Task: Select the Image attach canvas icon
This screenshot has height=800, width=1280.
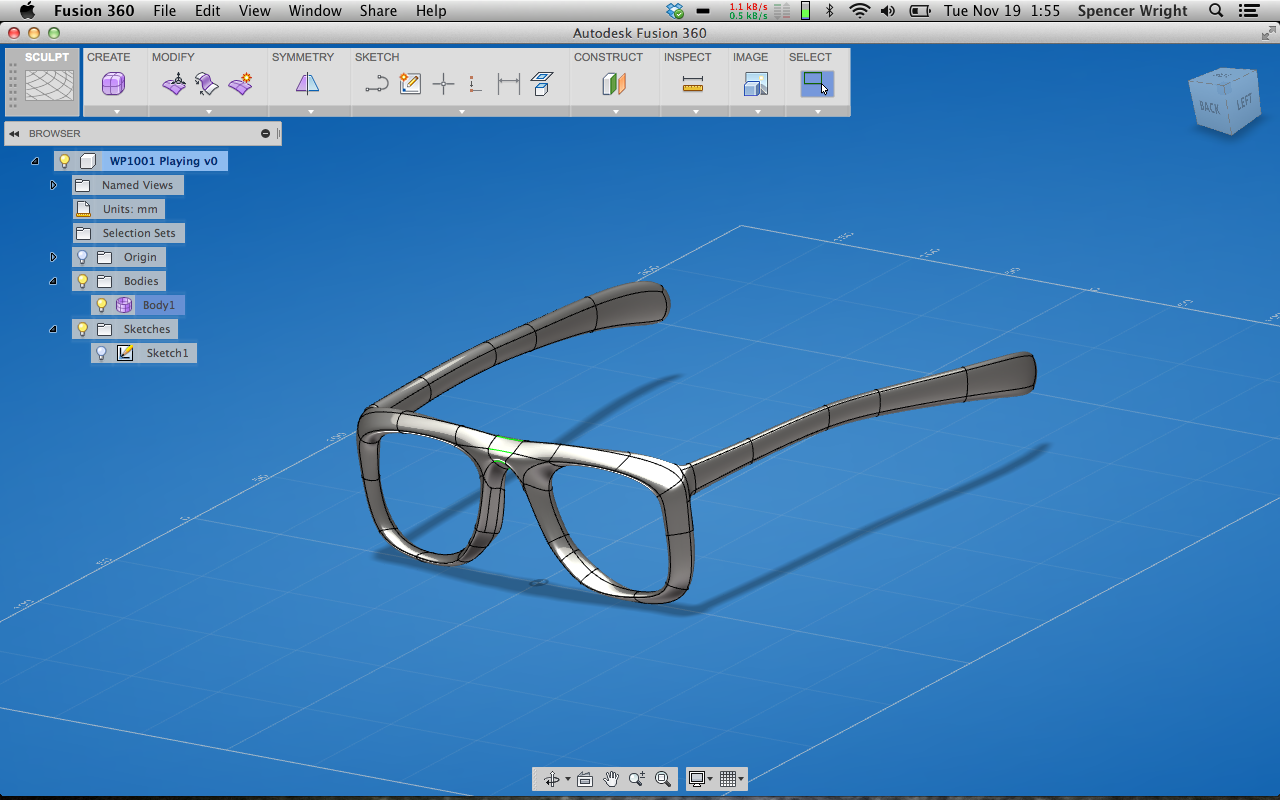Action: [756, 85]
